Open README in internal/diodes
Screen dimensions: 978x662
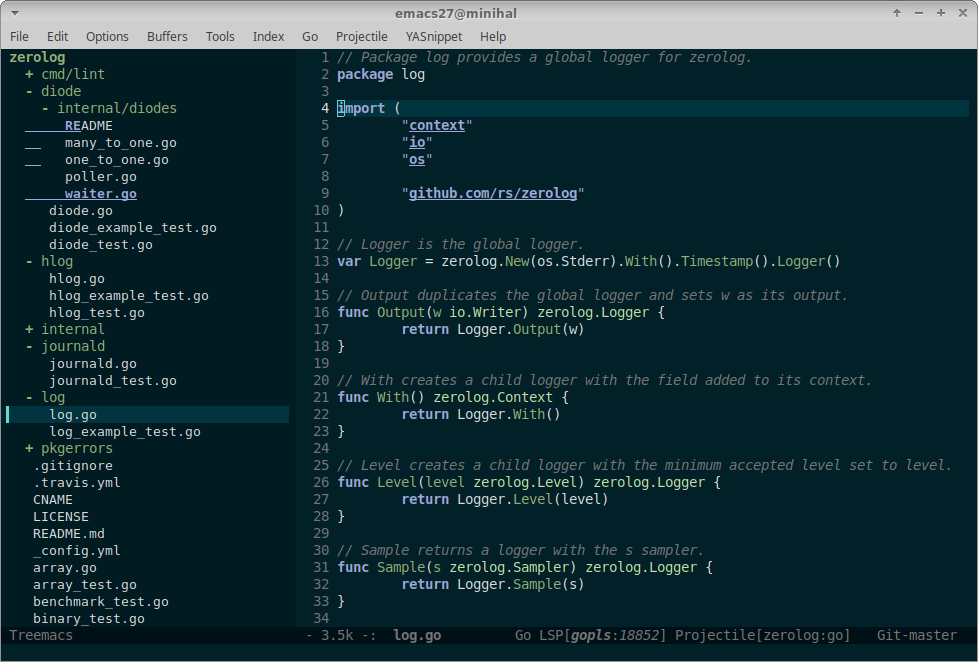(89, 125)
